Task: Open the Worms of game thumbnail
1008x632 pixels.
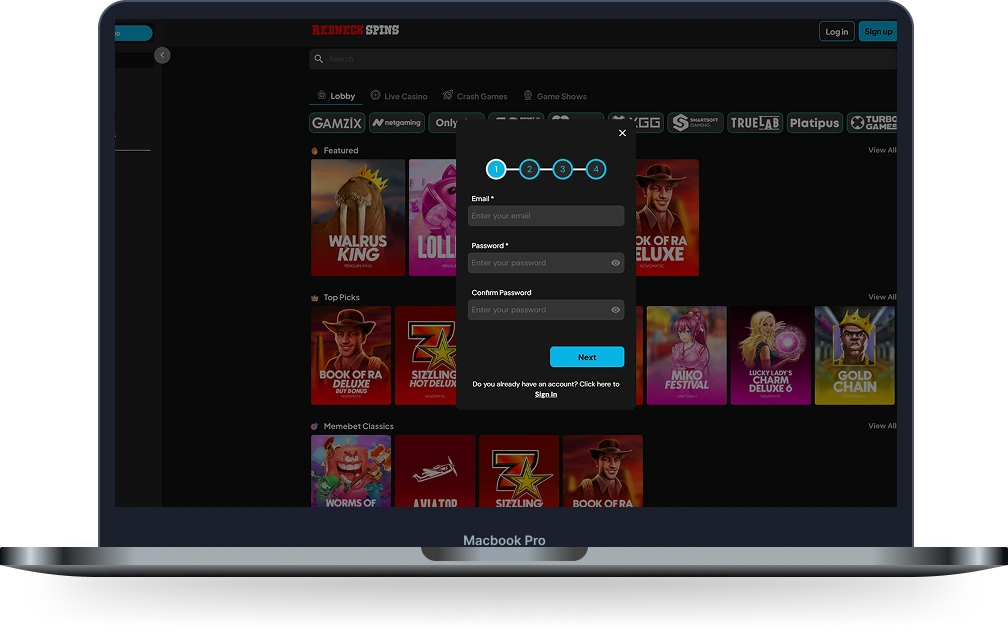Action: pyautogui.click(x=351, y=471)
